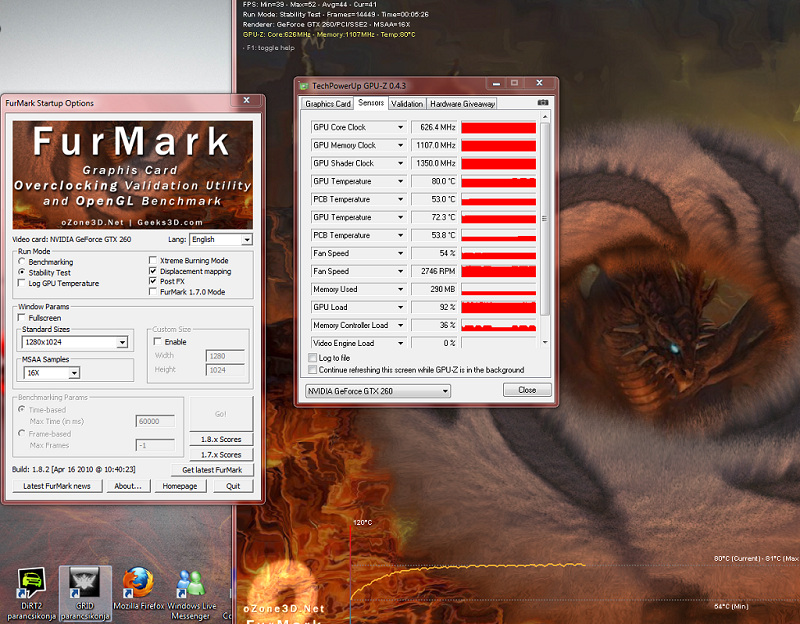Image resolution: width=800 pixels, height=624 pixels.
Task: Select Benchmarking run mode
Action: point(22,261)
